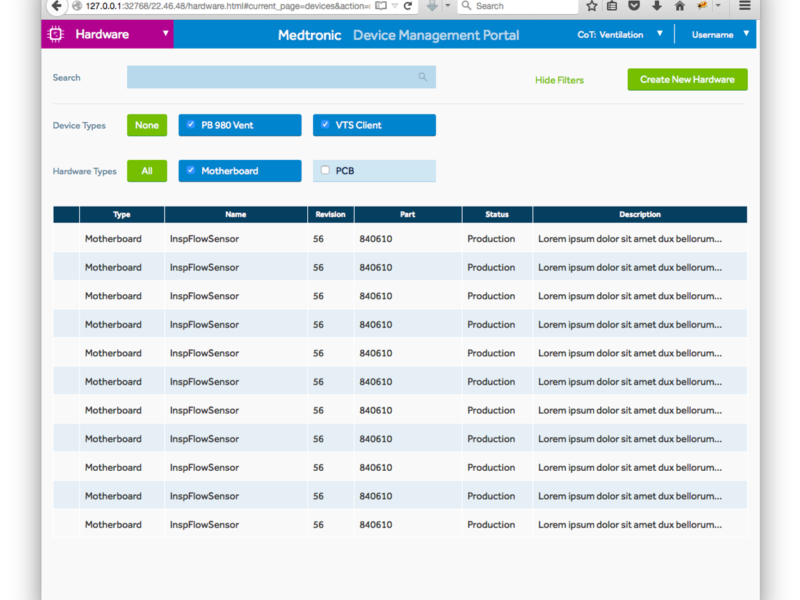The width and height of the screenshot is (800, 600).
Task: Focus the portal Search input field
Action: coord(281,77)
